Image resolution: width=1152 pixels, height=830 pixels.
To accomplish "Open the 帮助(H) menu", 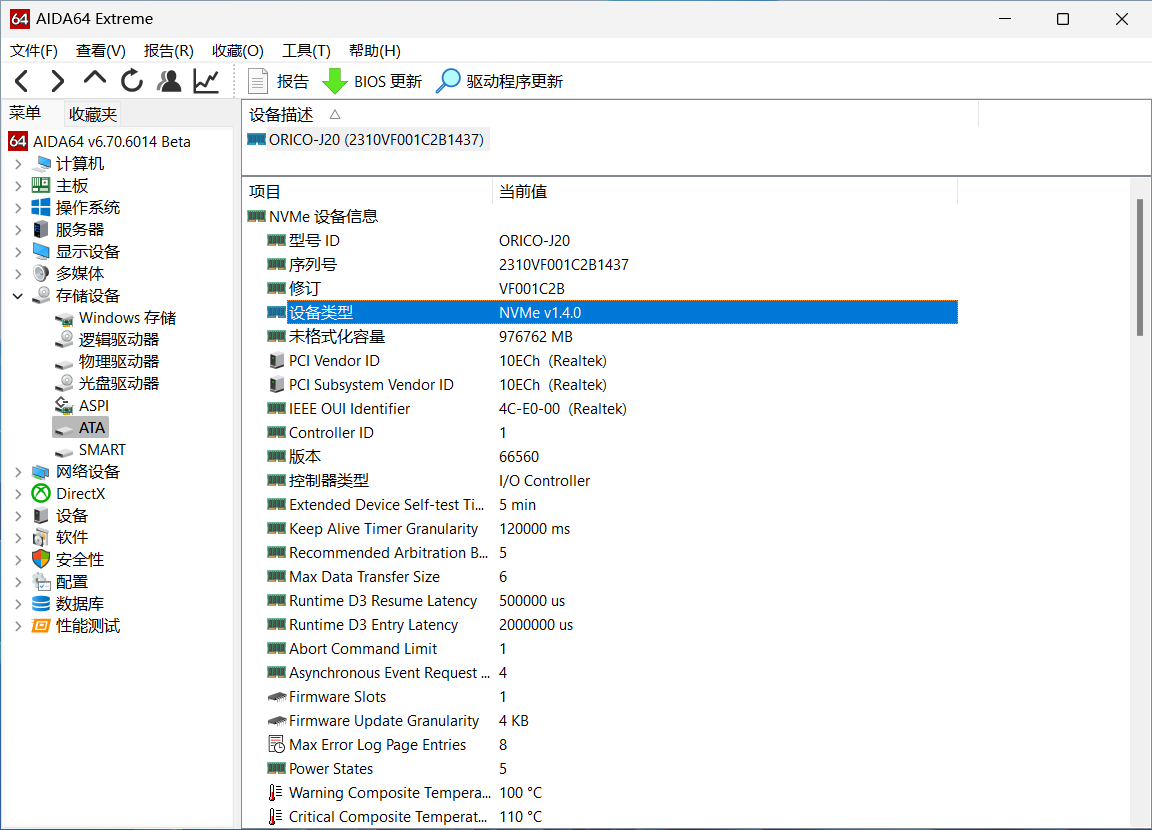I will (375, 51).
